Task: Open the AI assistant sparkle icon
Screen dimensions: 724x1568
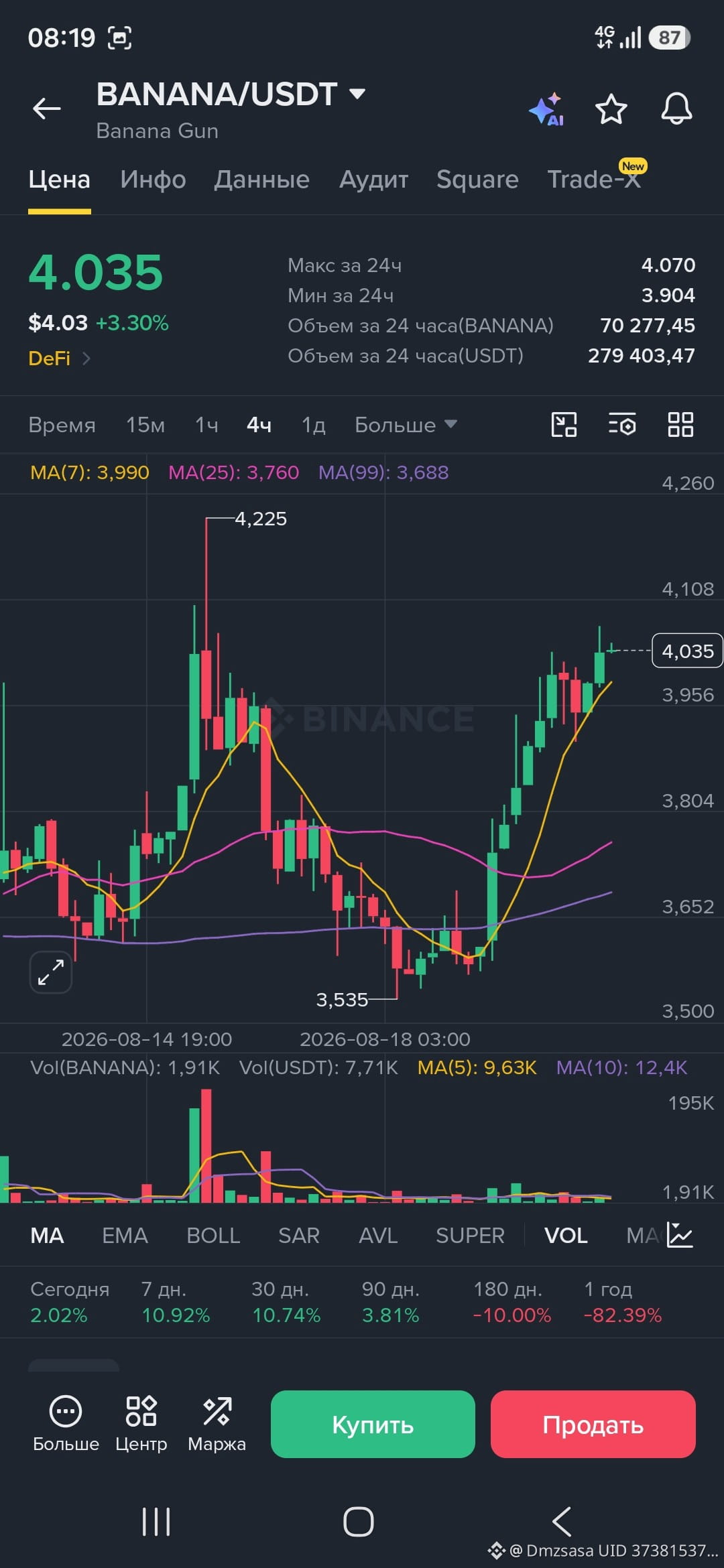Action: click(x=546, y=109)
